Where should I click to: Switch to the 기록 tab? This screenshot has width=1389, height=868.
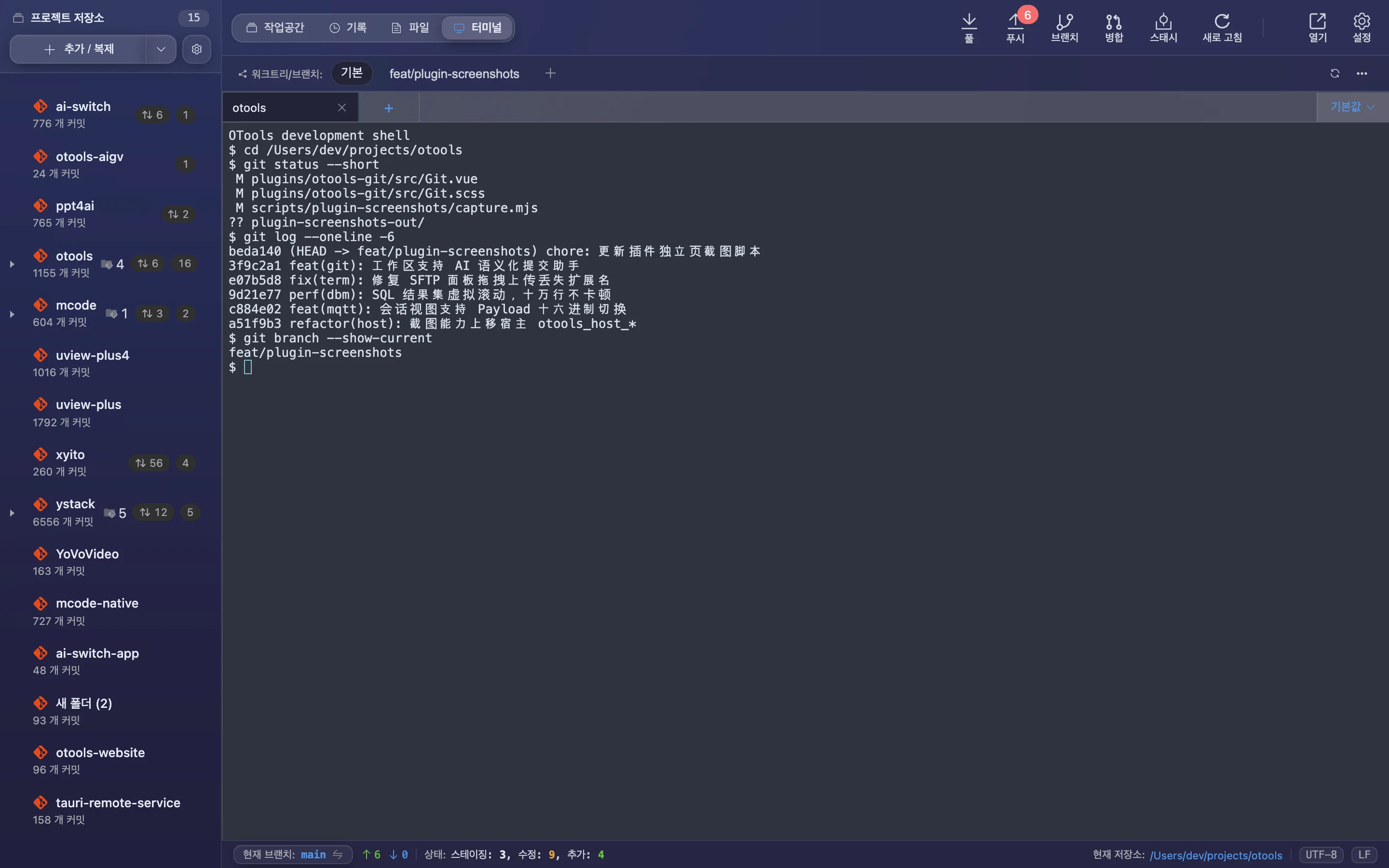pyautogui.click(x=348, y=27)
